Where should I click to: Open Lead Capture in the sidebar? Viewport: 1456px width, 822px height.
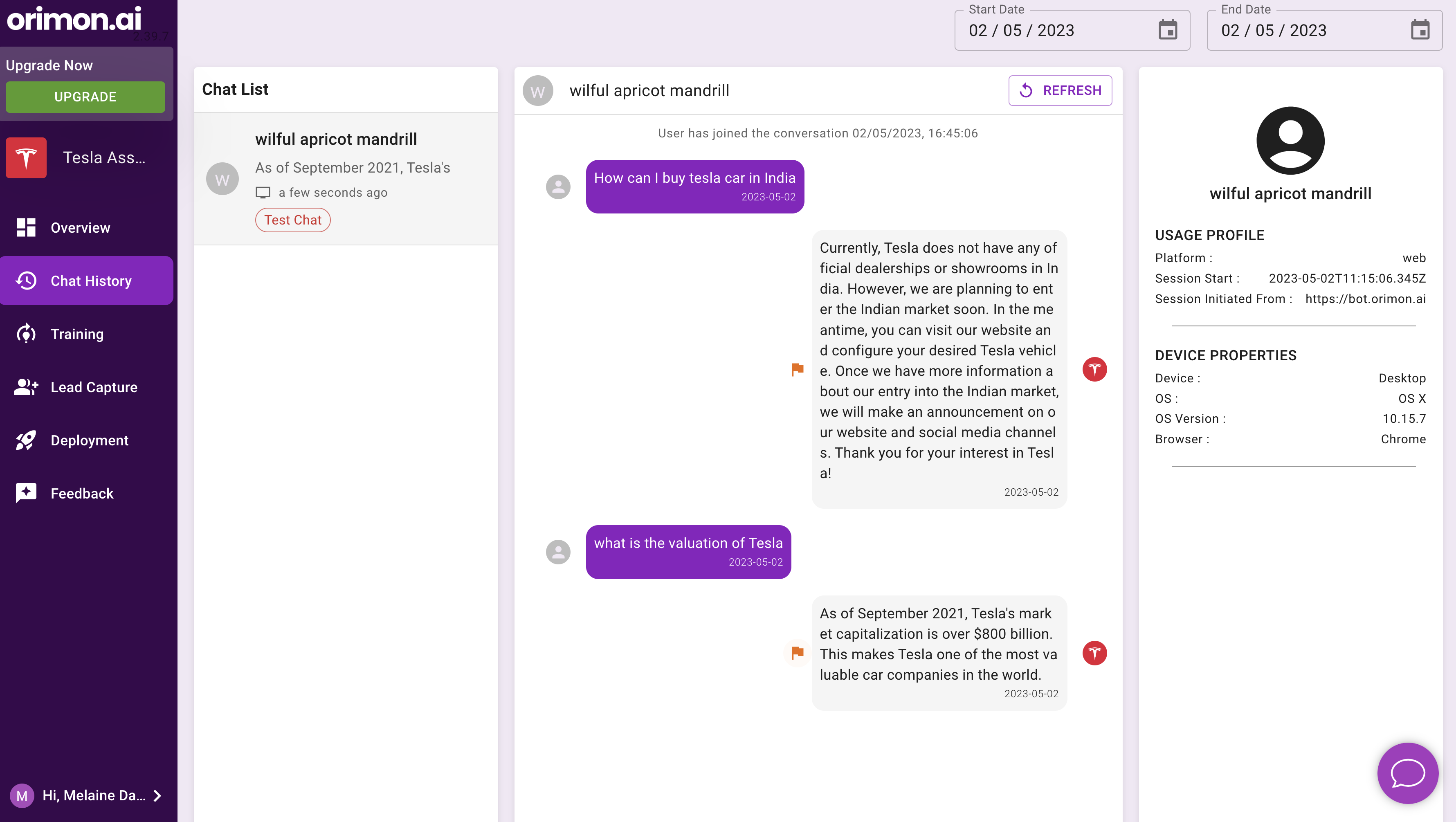coord(94,387)
